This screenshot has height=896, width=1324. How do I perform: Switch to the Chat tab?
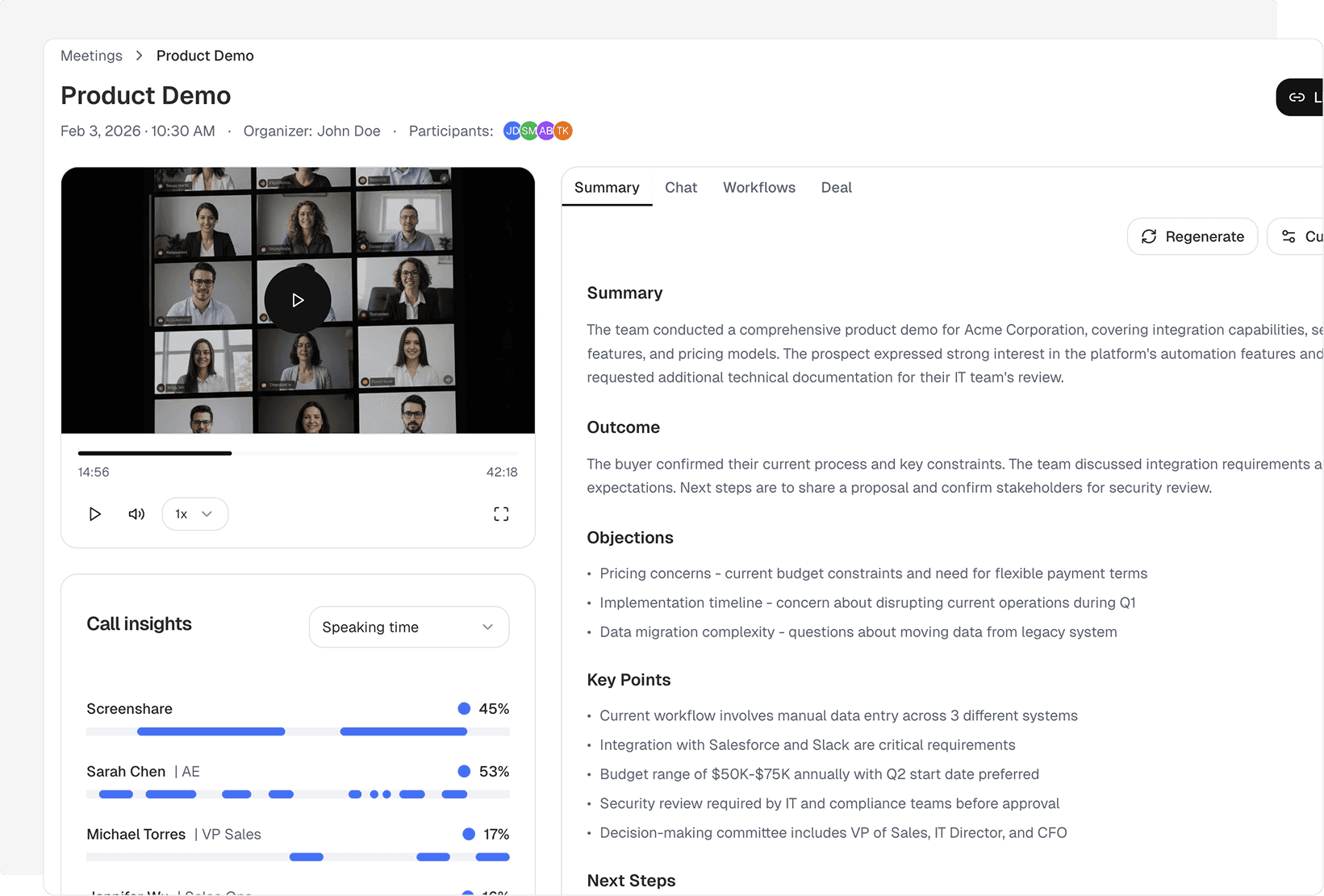tap(681, 187)
